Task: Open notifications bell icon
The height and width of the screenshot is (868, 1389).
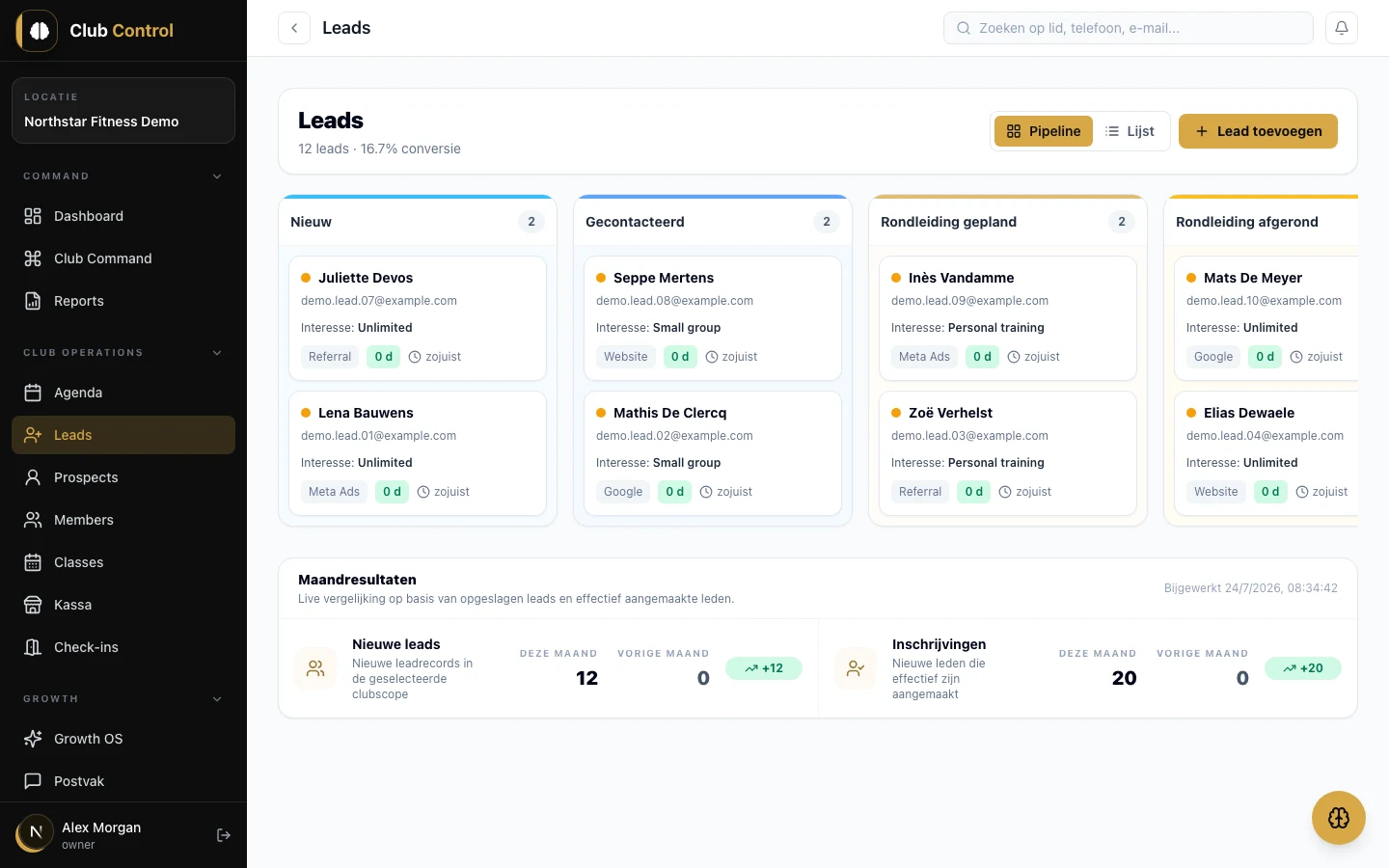Action: click(1342, 28)
